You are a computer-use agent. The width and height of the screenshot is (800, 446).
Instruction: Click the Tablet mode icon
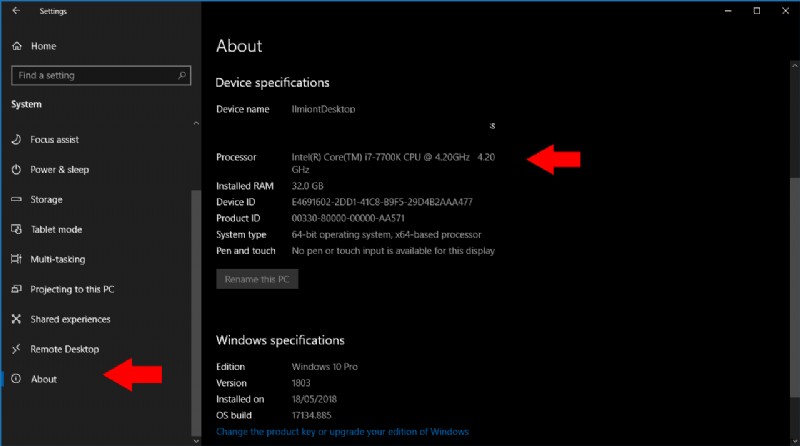point(16,229)
